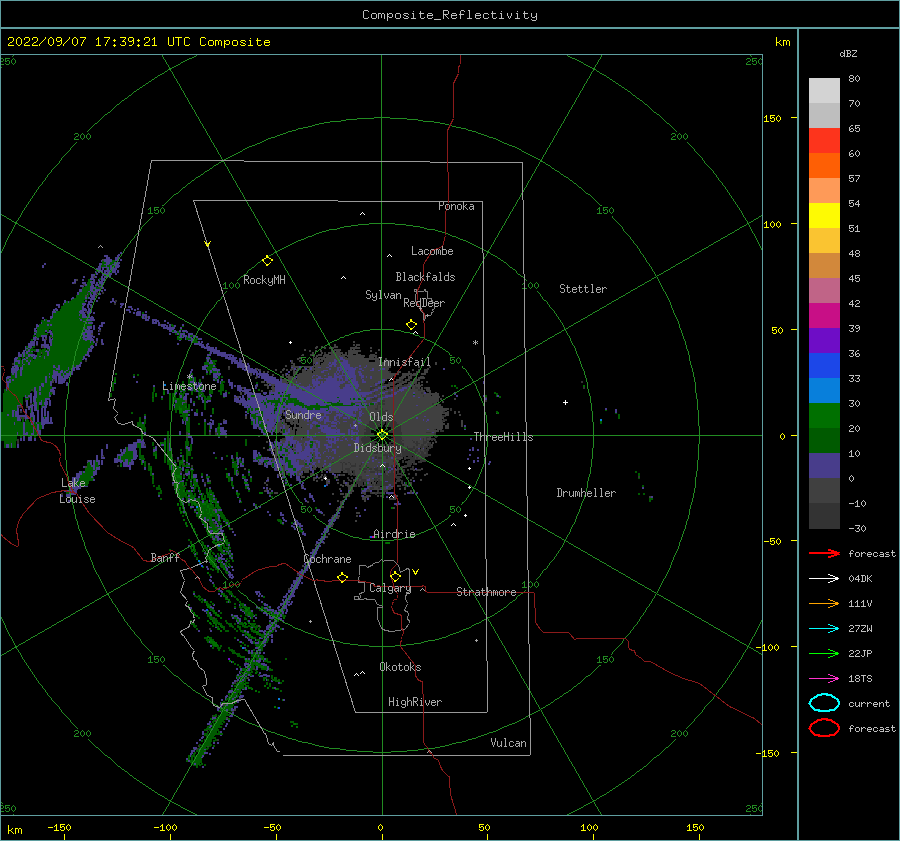
Task: Click the yellow radar site marker near Didsbury
Action: (x=382, y=435)
